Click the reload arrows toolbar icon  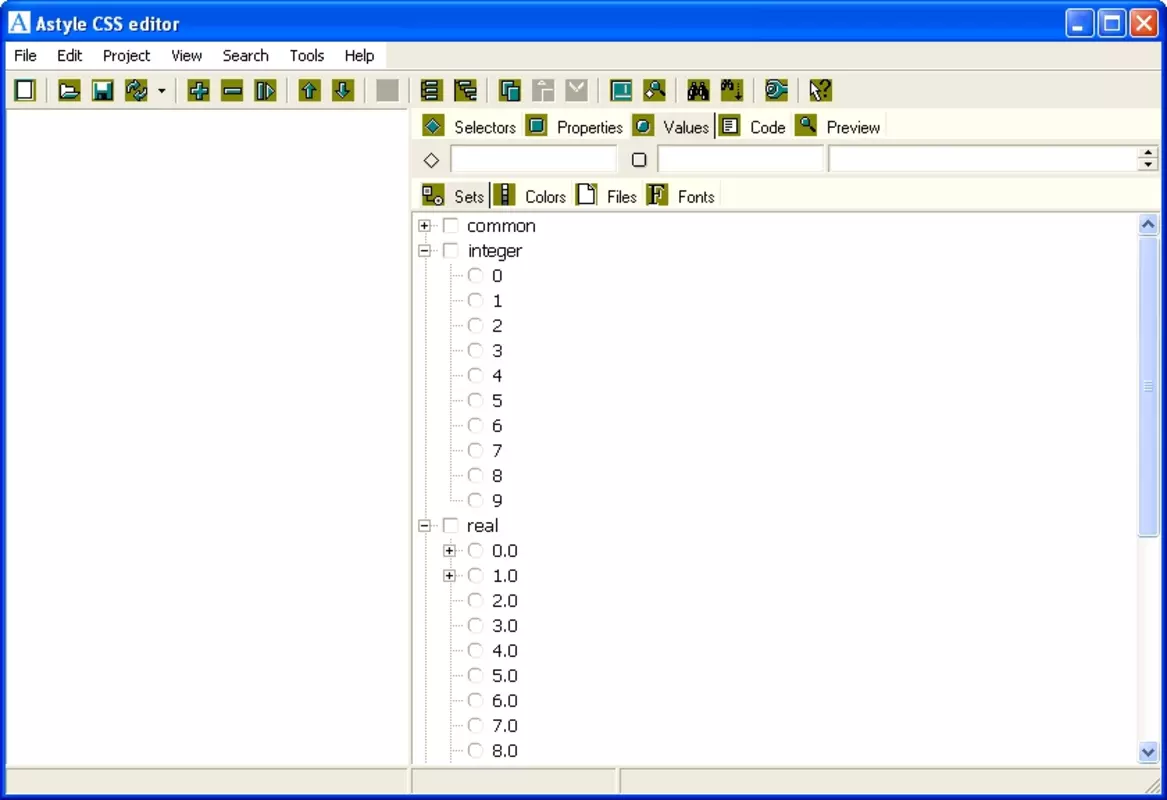point(136,91)
